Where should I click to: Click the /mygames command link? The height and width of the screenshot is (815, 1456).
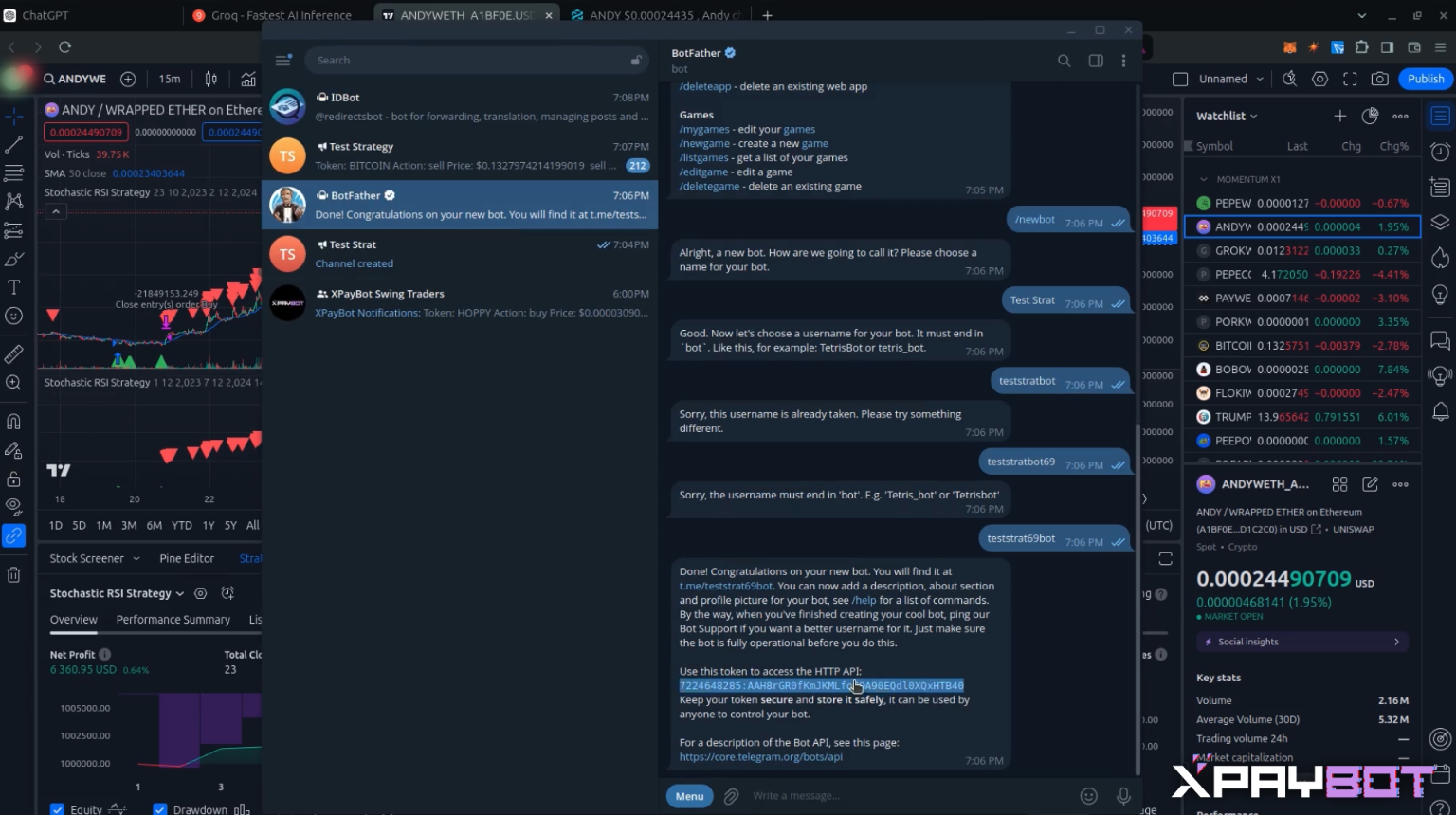(x=704, y=129)
